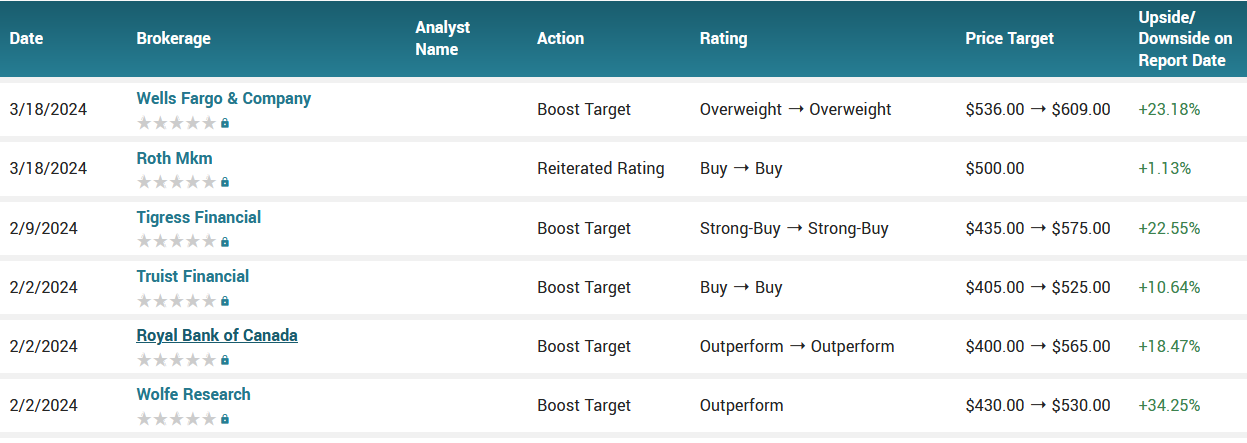Click the Price Target column header
The image size is (1247, 443).
tap(1009, 39)
